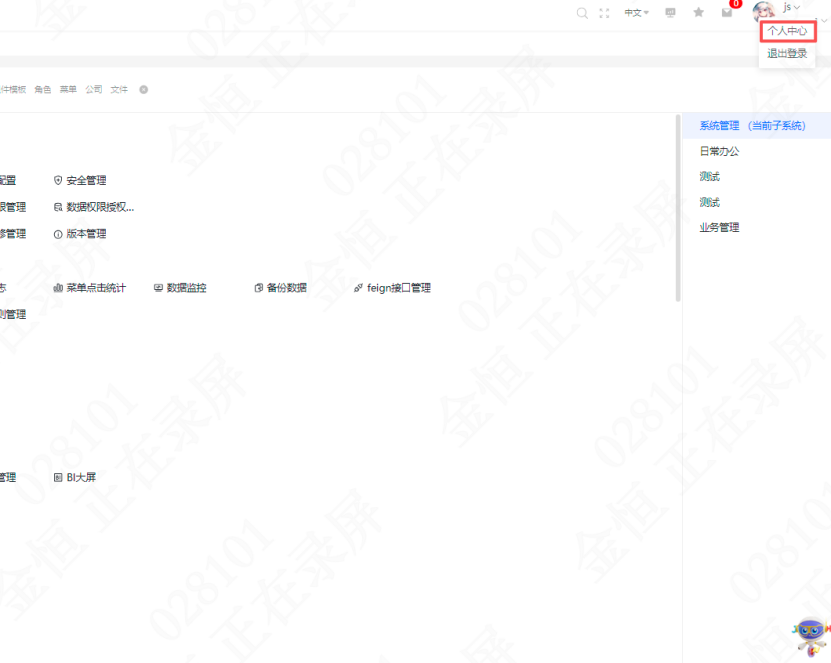The width and height of the screenshot is (831, 663).
Task: Open 安全管理 shield menu entry
Action: [x=80, y=181]
